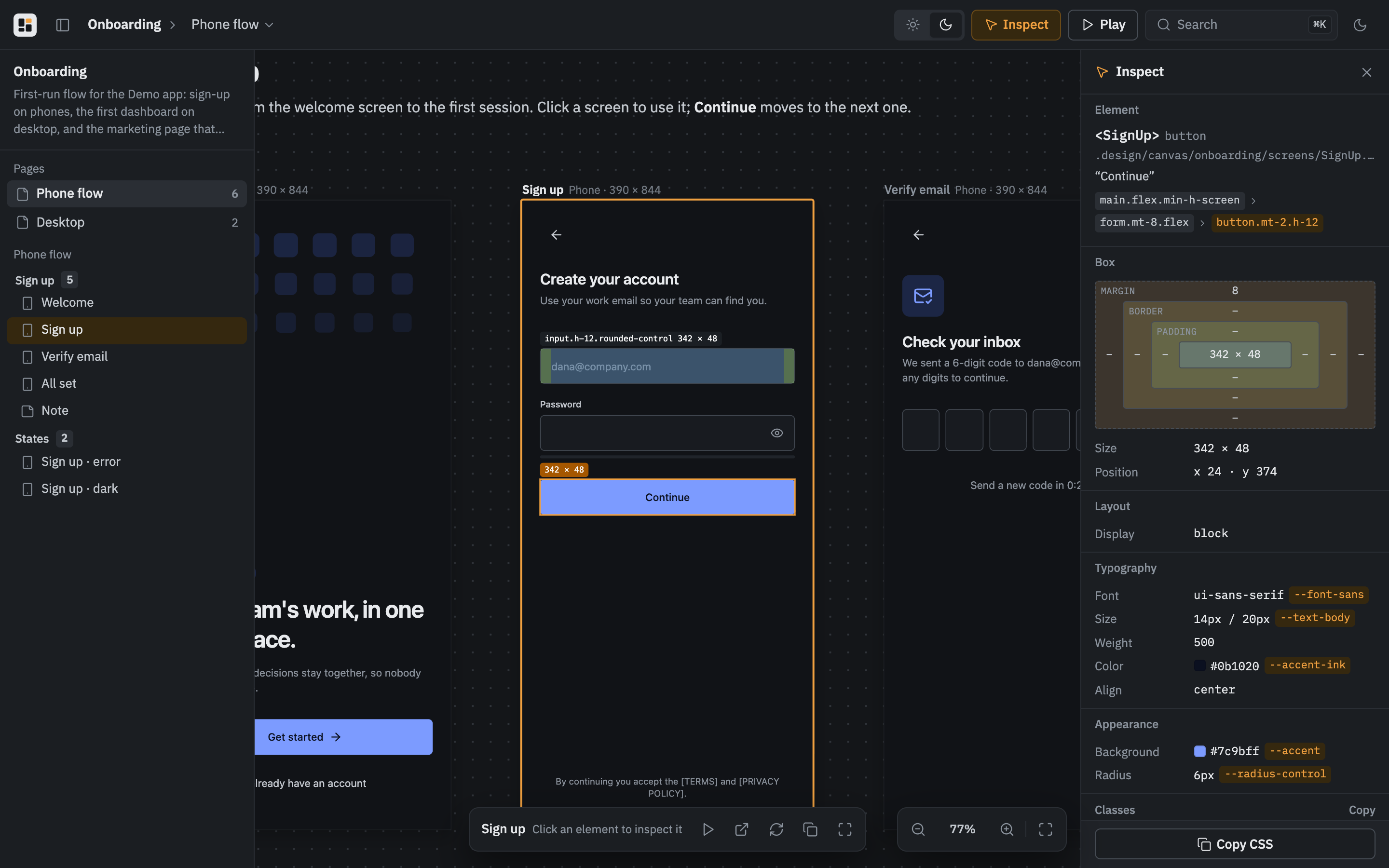Viewport: 1389px width, 868px height.
Task: Toggle password visibility eye icon
Action: click(776, 433)
